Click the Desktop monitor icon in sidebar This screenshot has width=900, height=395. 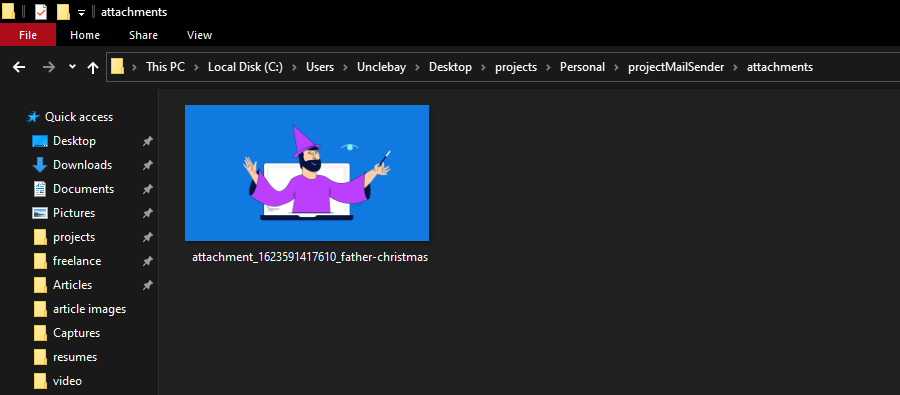coord(40,141)
